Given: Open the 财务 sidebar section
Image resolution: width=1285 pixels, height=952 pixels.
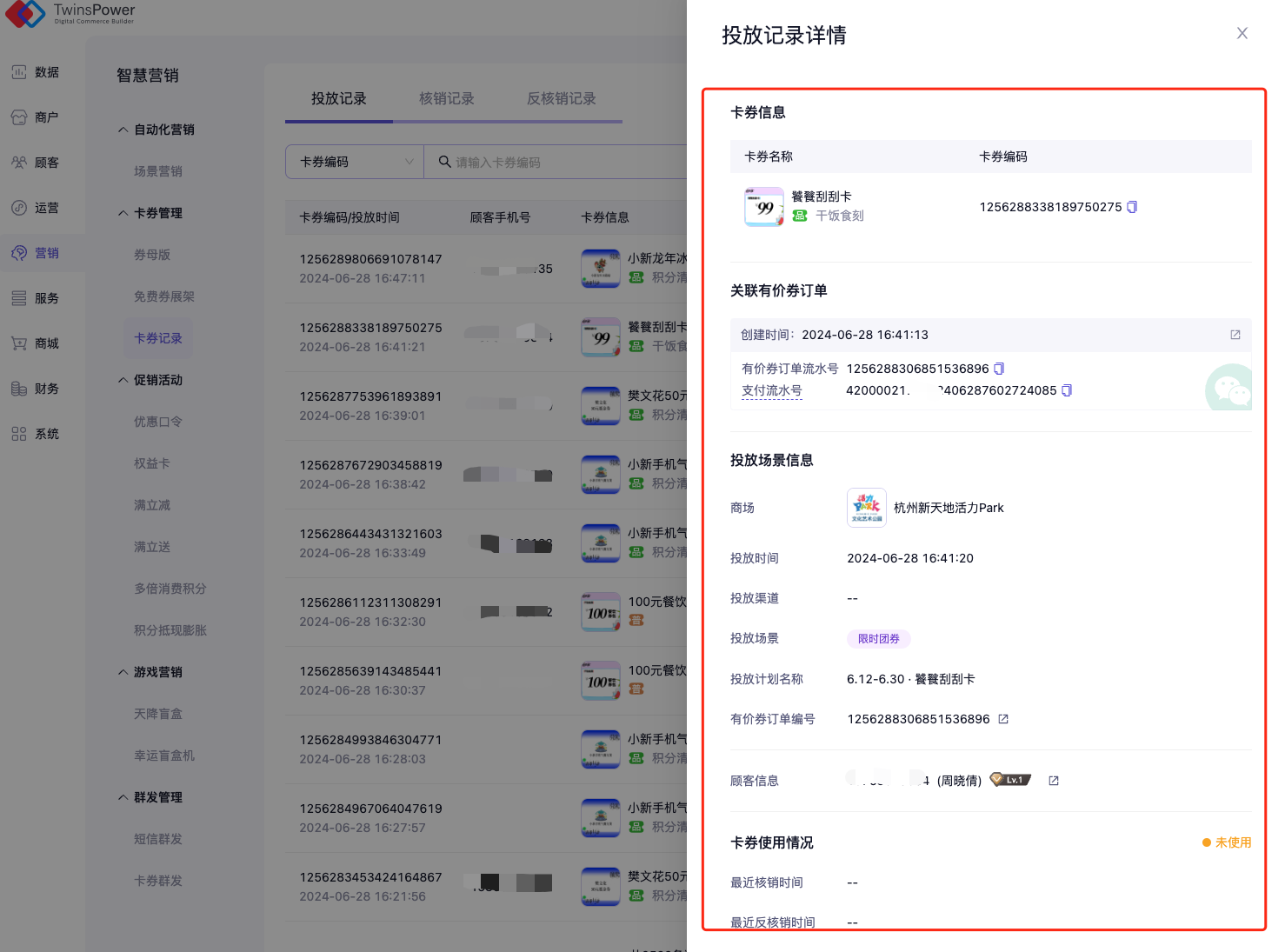Looking at the screenshot, I should 47,389.
